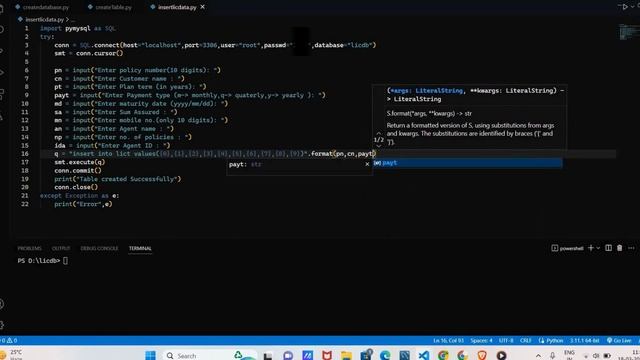Click the smt.execute(q) code line
Viewport: 640px width, 360px height.
tap(80, 162)
